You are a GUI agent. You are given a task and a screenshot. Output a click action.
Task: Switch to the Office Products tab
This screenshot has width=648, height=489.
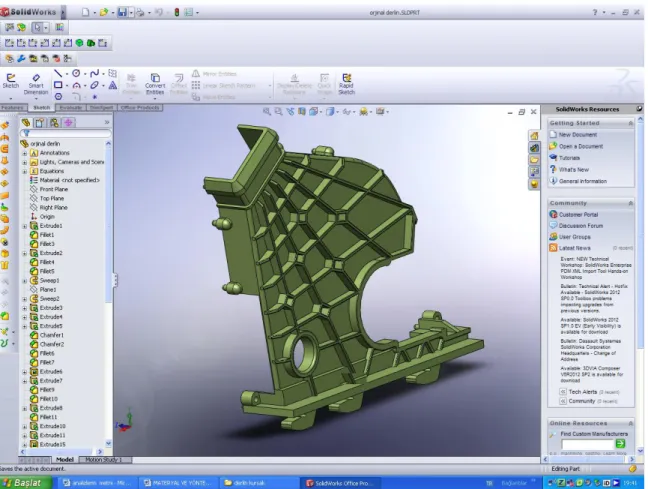click(140, 107)
